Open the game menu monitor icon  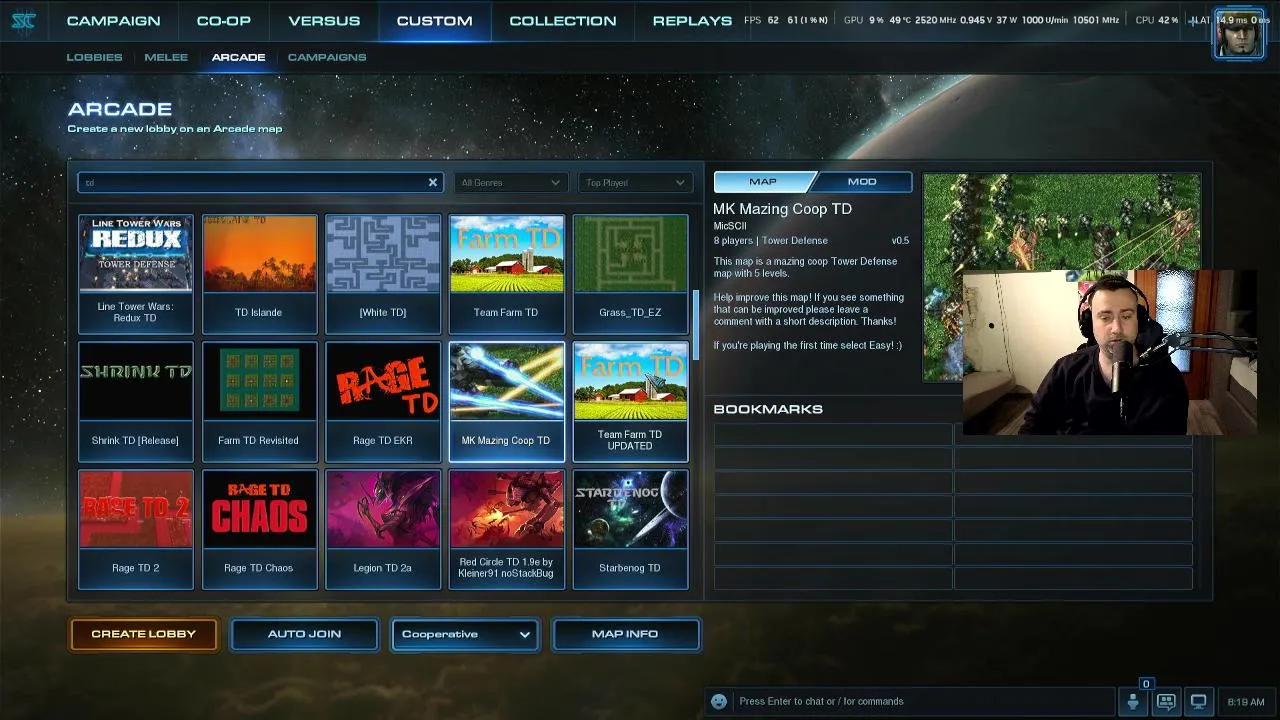(x=1198, y=702)
